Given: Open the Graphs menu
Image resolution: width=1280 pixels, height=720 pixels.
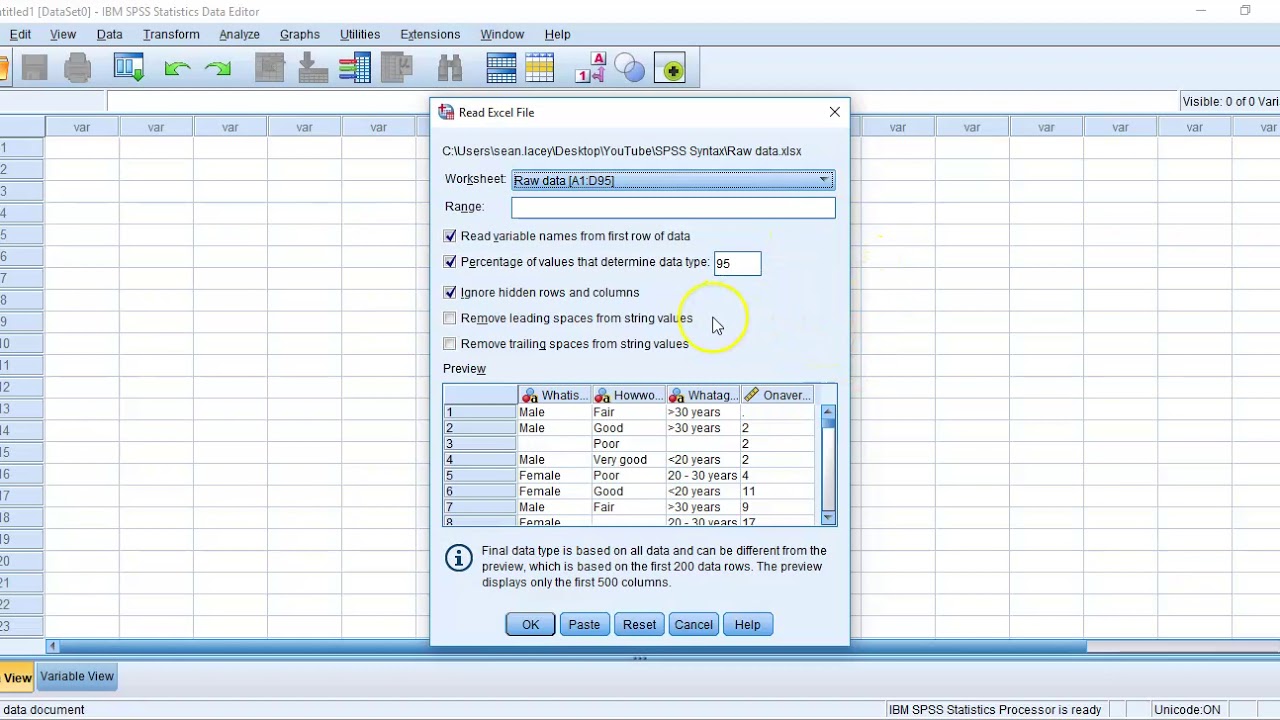Looking at the screenshot, I should coord(299,34).
